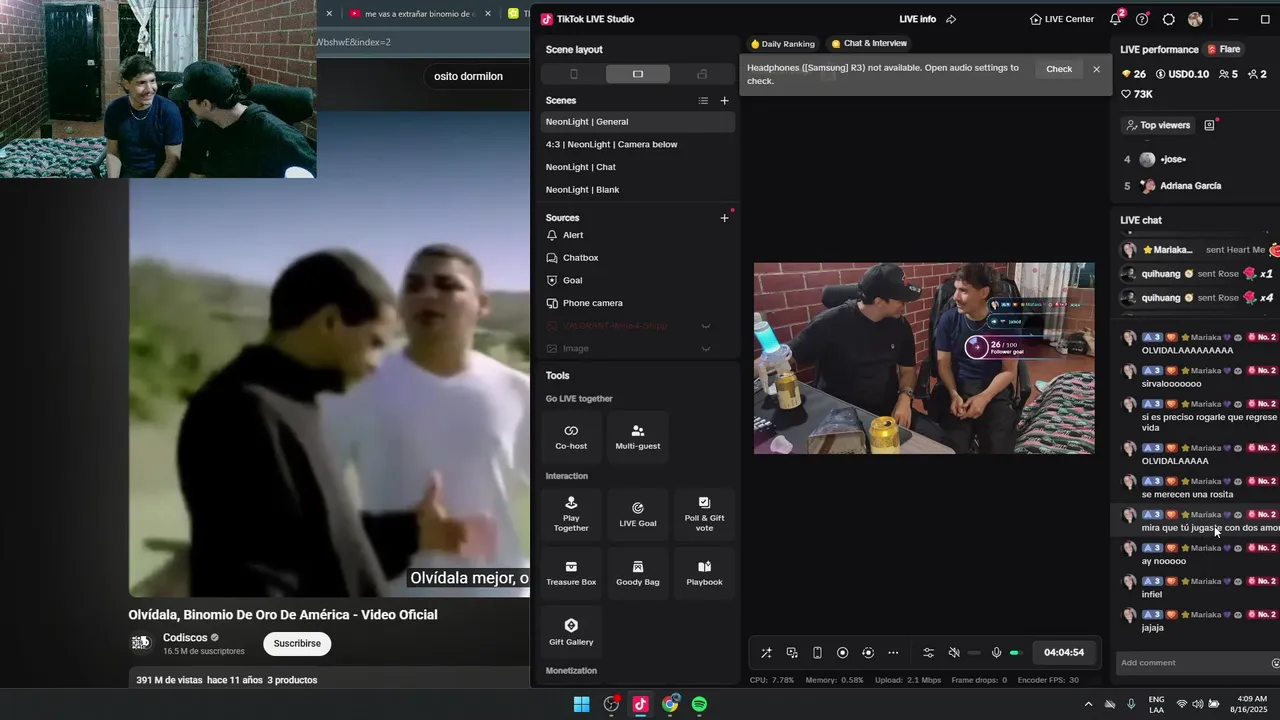The width and height of the screenshot is (1280, 720).
Task: Expand the Image source chevron
Action: point(706,349)
